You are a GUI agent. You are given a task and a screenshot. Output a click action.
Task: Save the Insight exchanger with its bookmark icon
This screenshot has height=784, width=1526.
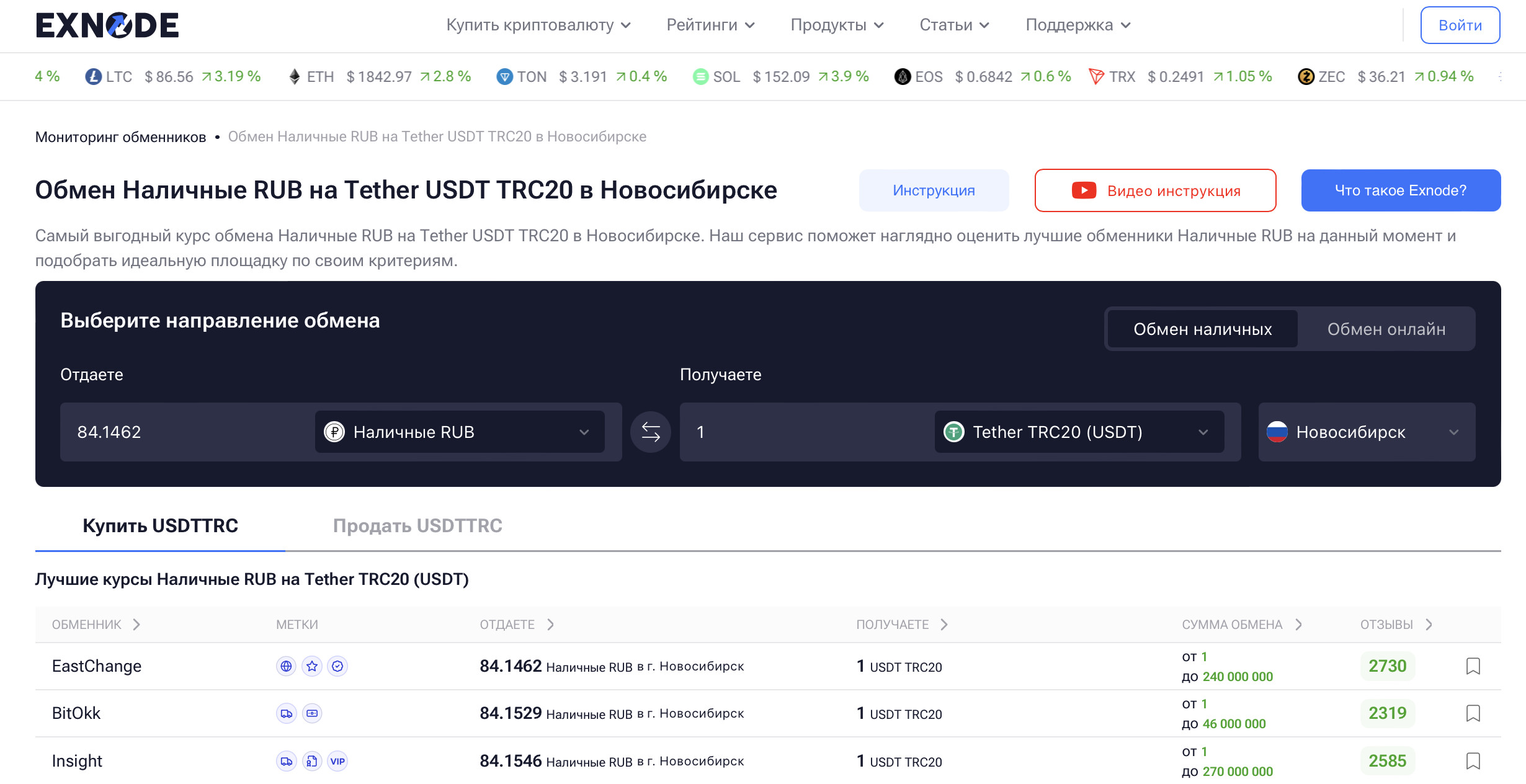pos(1473,761)
